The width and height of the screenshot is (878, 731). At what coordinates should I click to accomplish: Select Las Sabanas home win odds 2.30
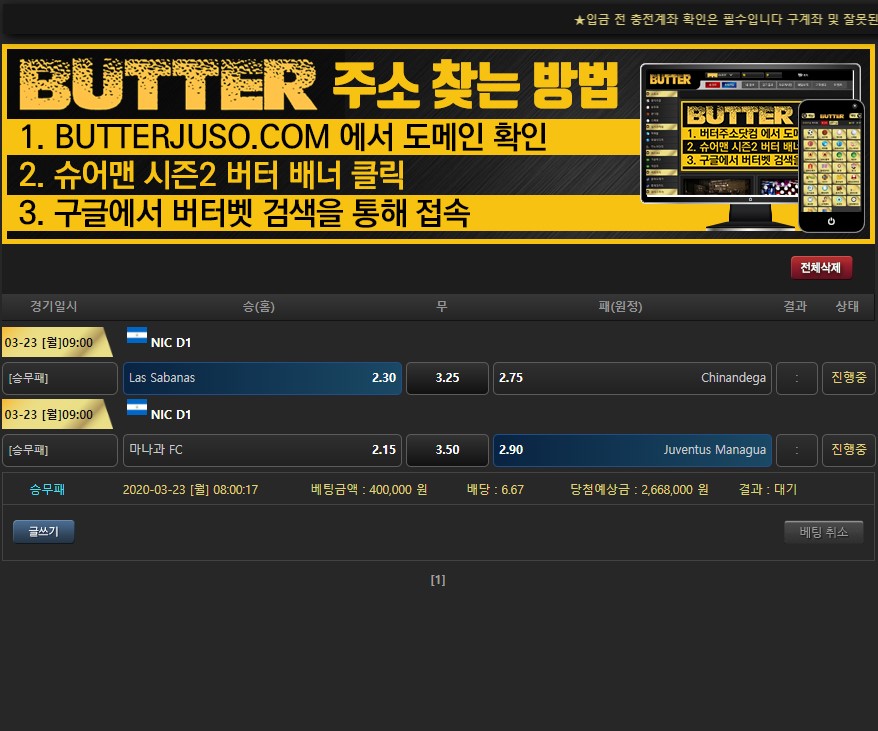click(x=262, y=378)
